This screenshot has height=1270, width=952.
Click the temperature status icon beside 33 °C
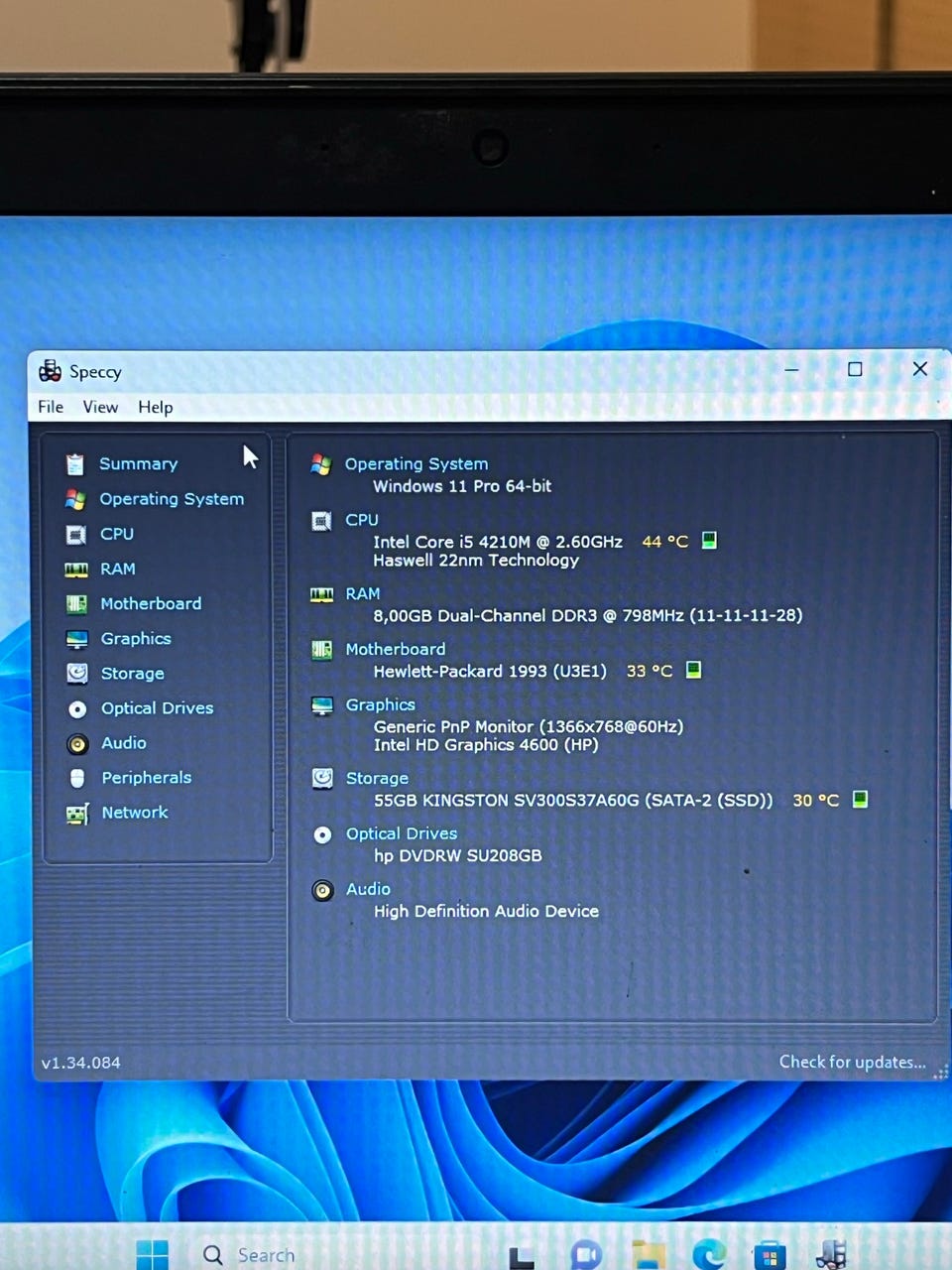point(694,670)
